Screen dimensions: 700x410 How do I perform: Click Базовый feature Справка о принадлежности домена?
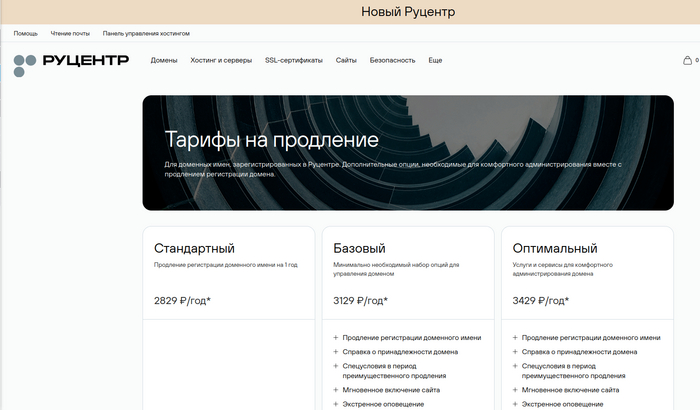click(x=400, y=352)
